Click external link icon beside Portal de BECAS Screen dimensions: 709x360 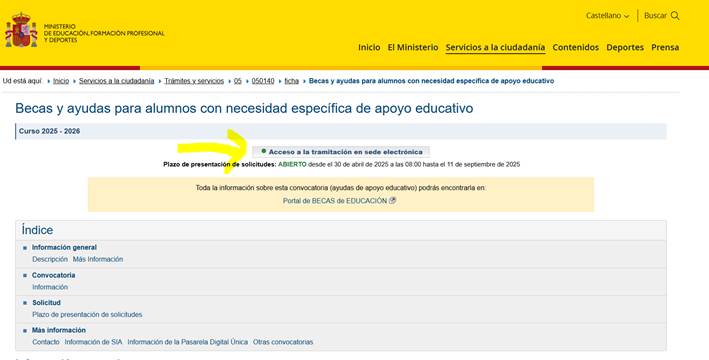[x=392, y=200]
